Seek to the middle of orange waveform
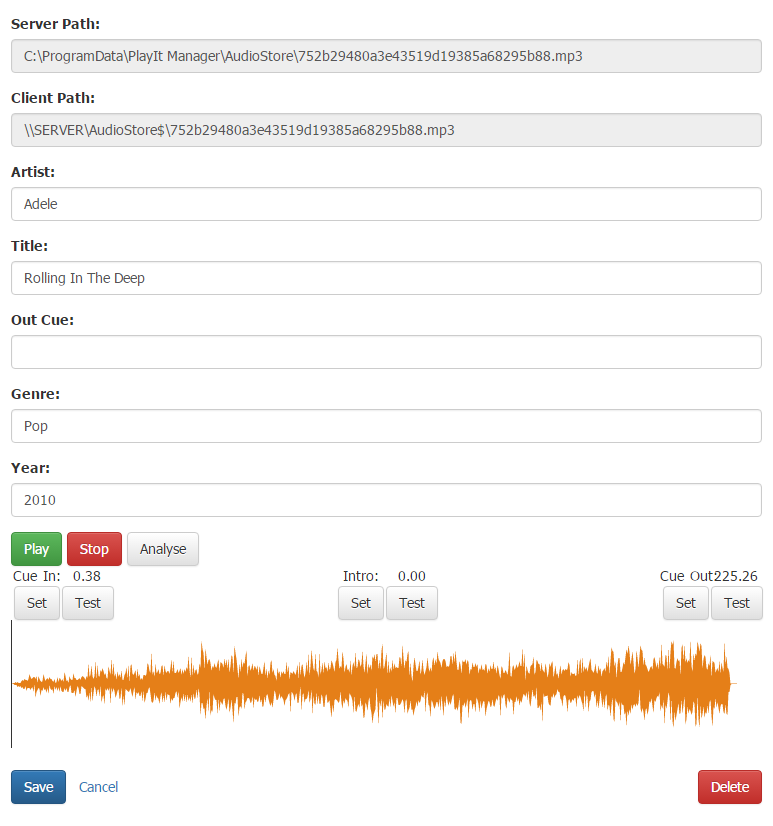 click(x=374, y=684)
